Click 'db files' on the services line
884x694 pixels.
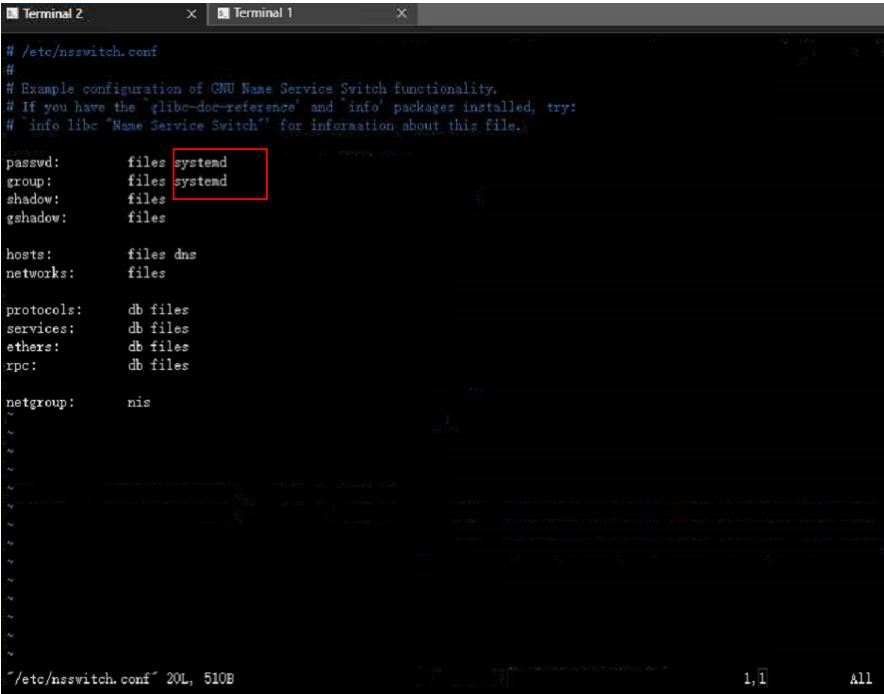pos(158,329)
